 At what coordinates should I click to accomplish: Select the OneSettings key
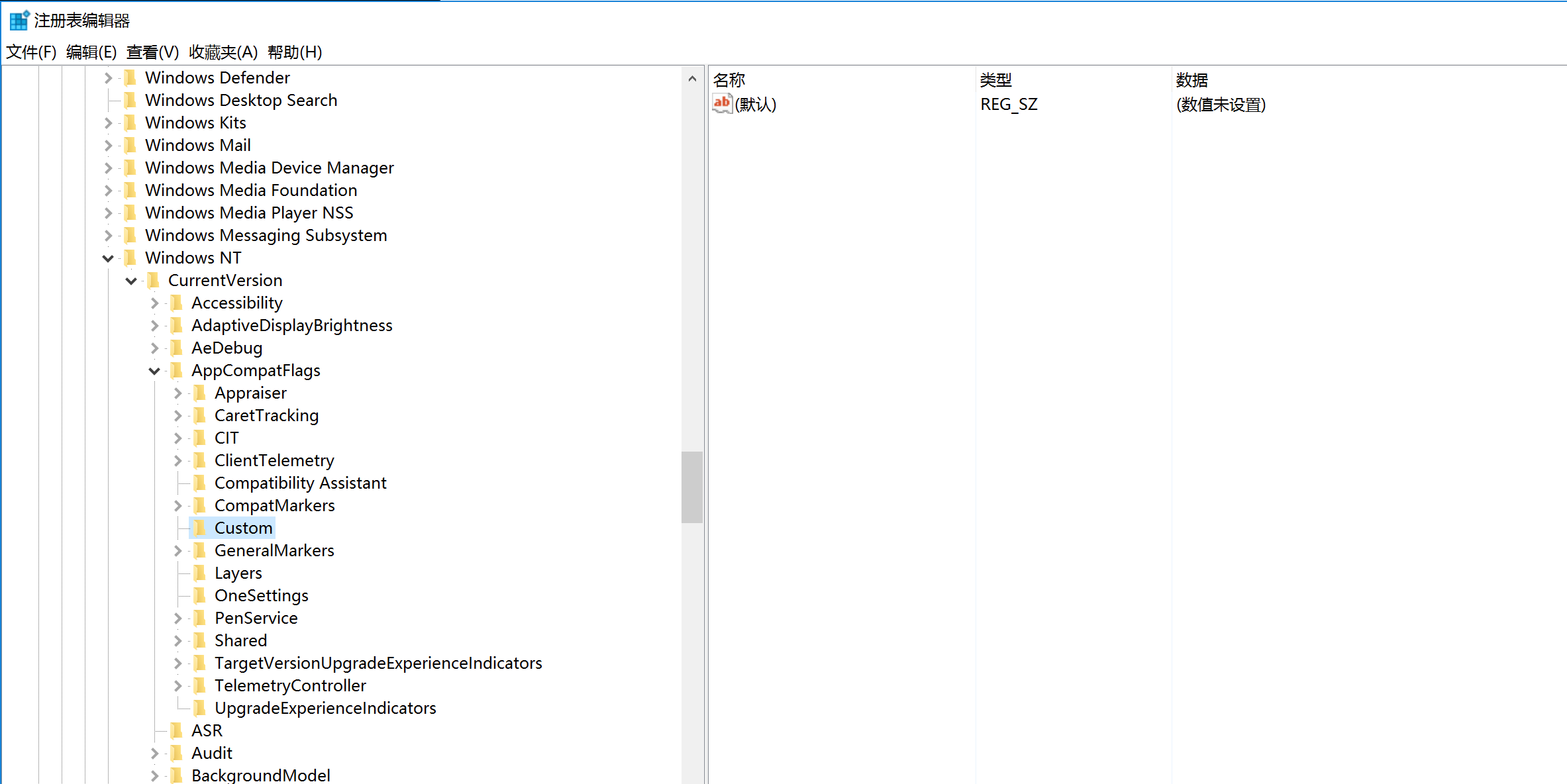point(261,595)
